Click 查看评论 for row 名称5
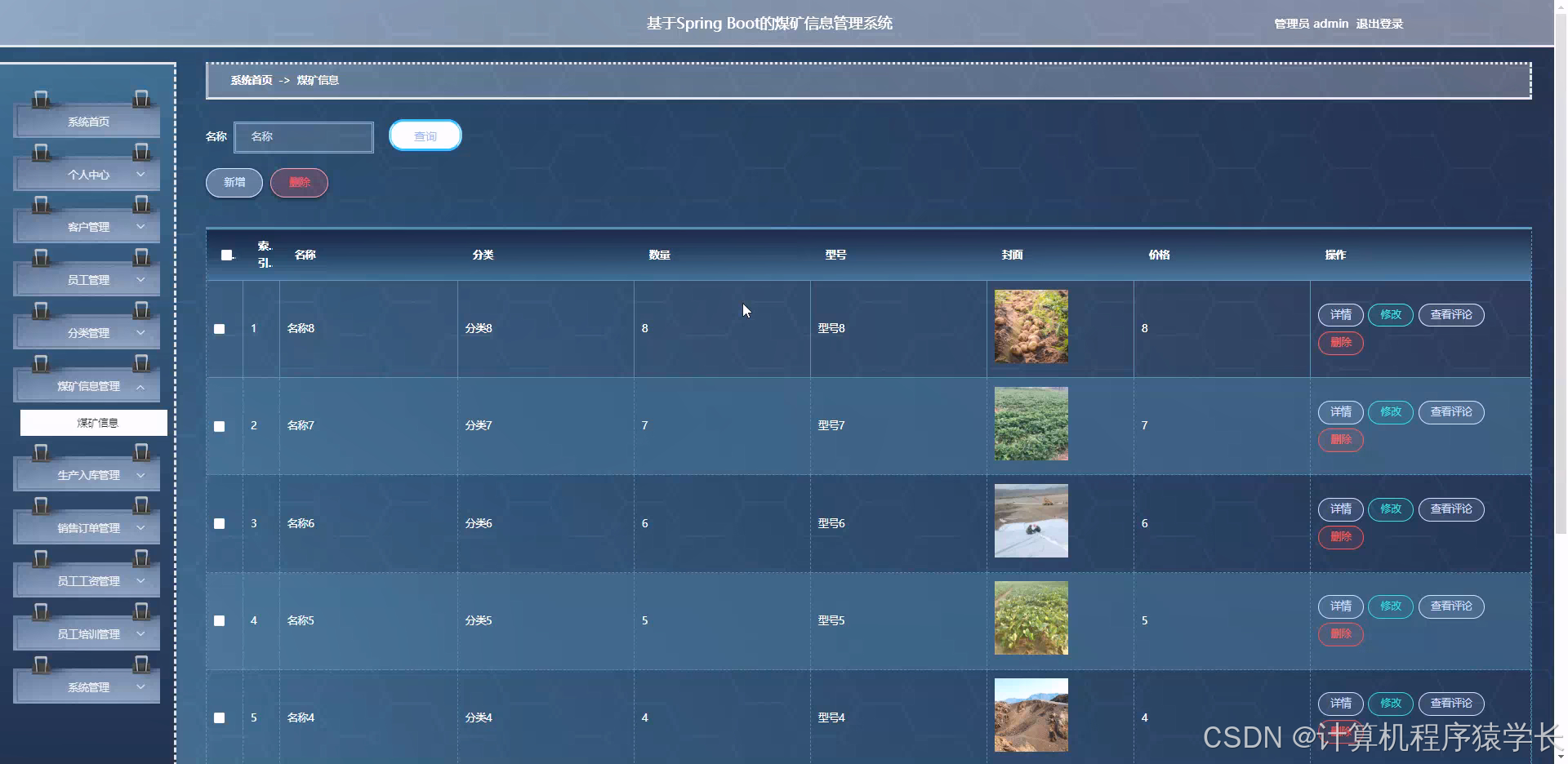Image resolution: width=1568 pixels, height=764 pixels. (x=1451, y=606)
